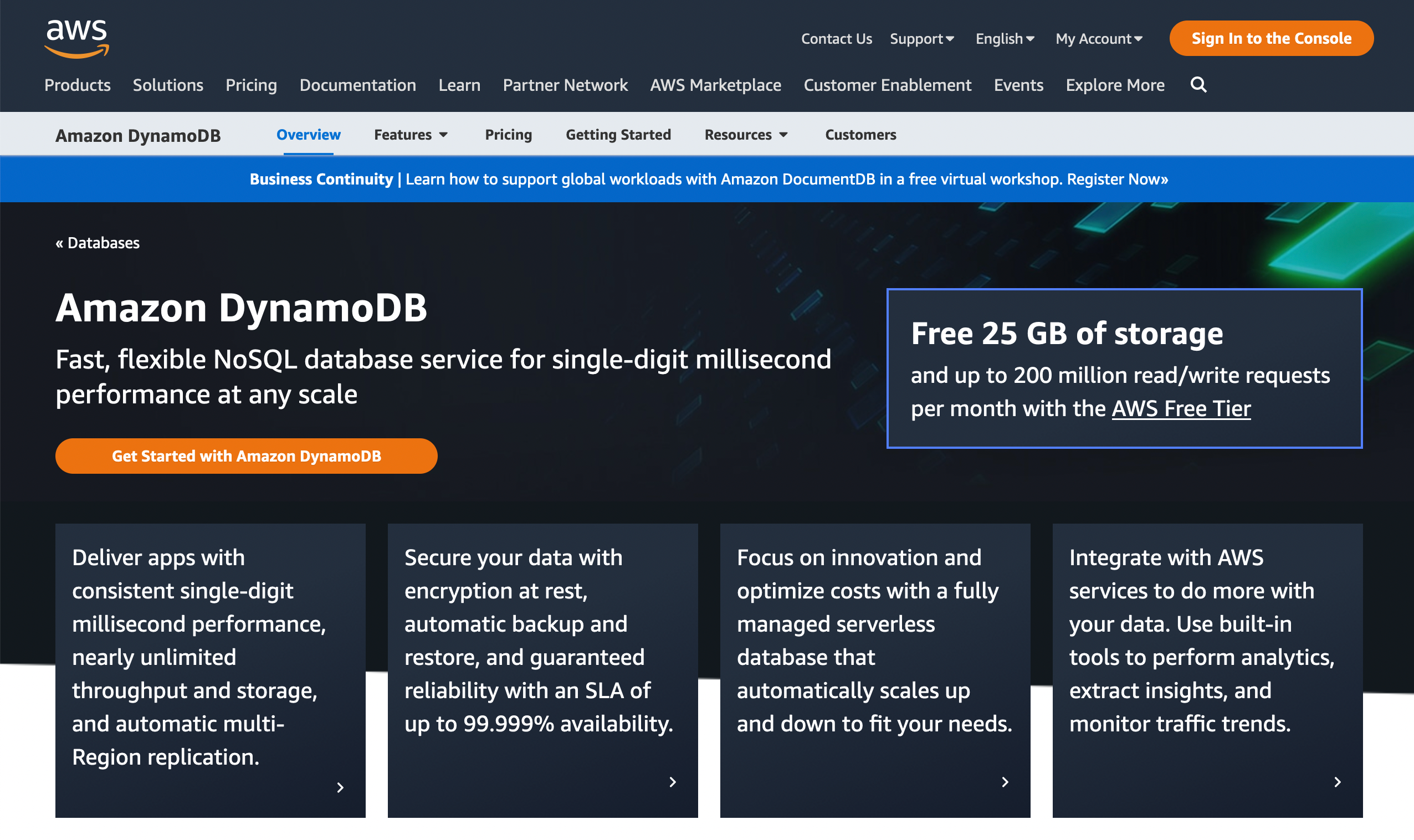Open the DynamoDB Pricing tab
The width and height of the screenshot is (1414, 840).
(508, 135)
